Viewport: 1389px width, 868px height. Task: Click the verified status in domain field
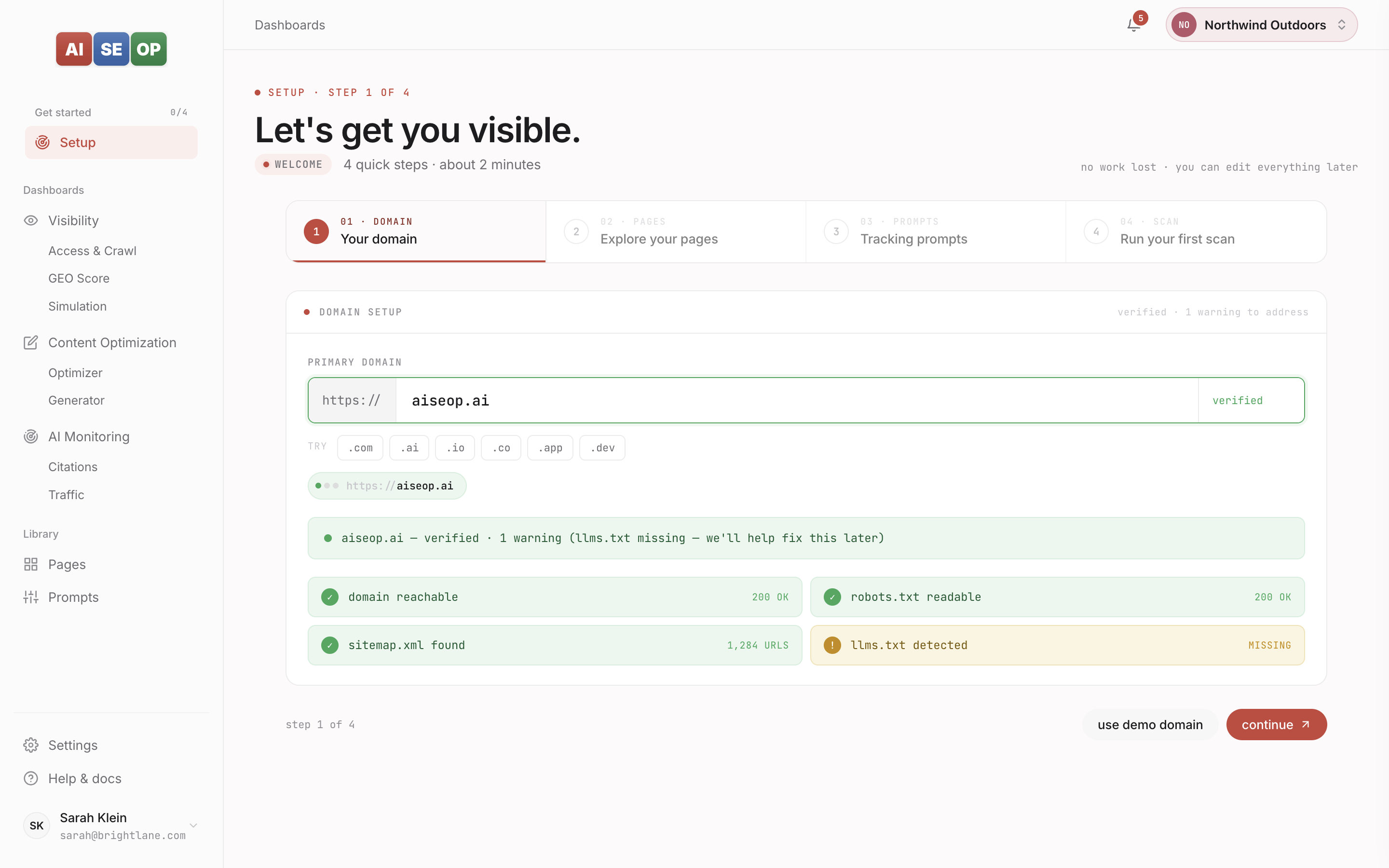click(x=1238, y=400)
